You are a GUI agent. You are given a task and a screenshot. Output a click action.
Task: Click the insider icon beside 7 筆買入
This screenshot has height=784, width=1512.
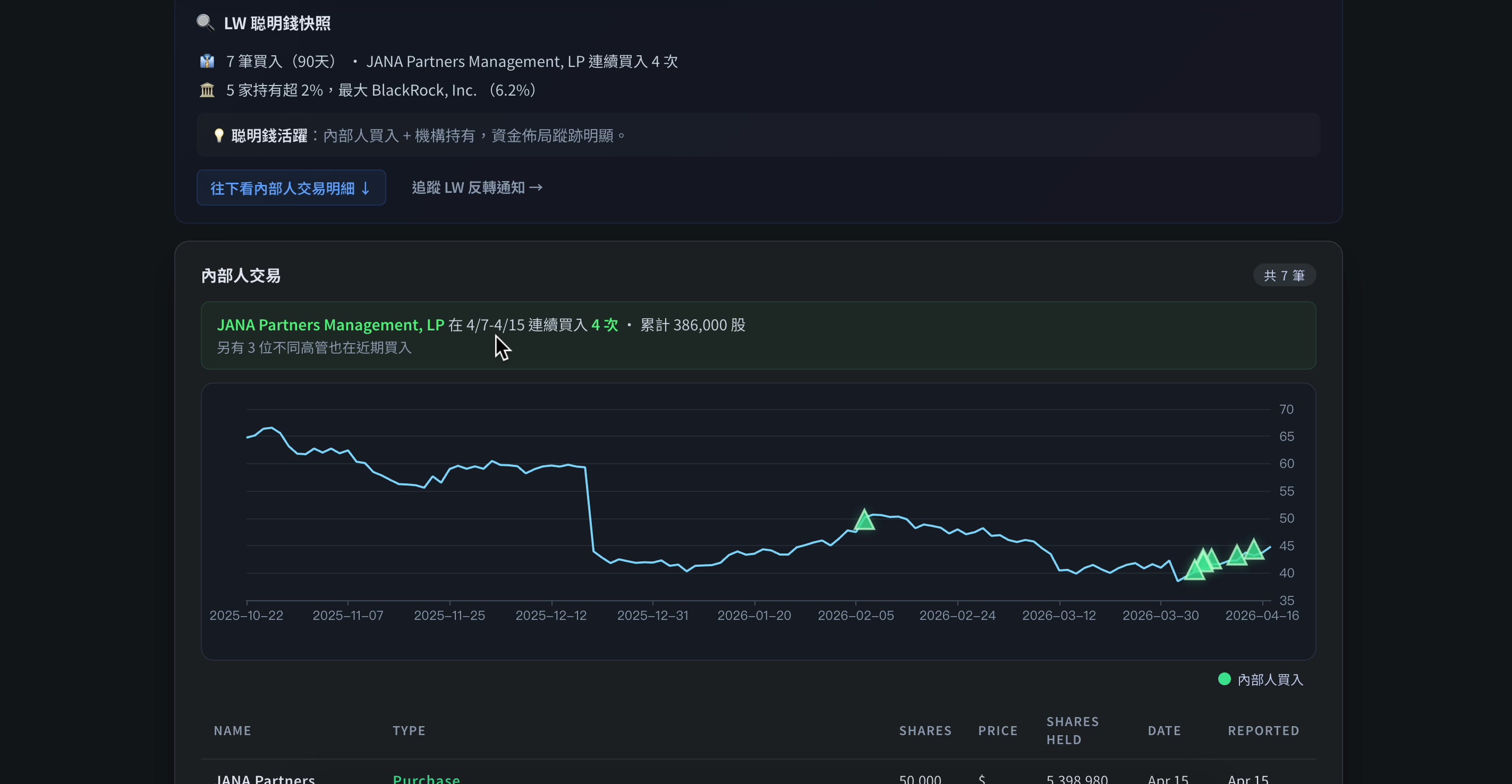(x=207, y=61)
